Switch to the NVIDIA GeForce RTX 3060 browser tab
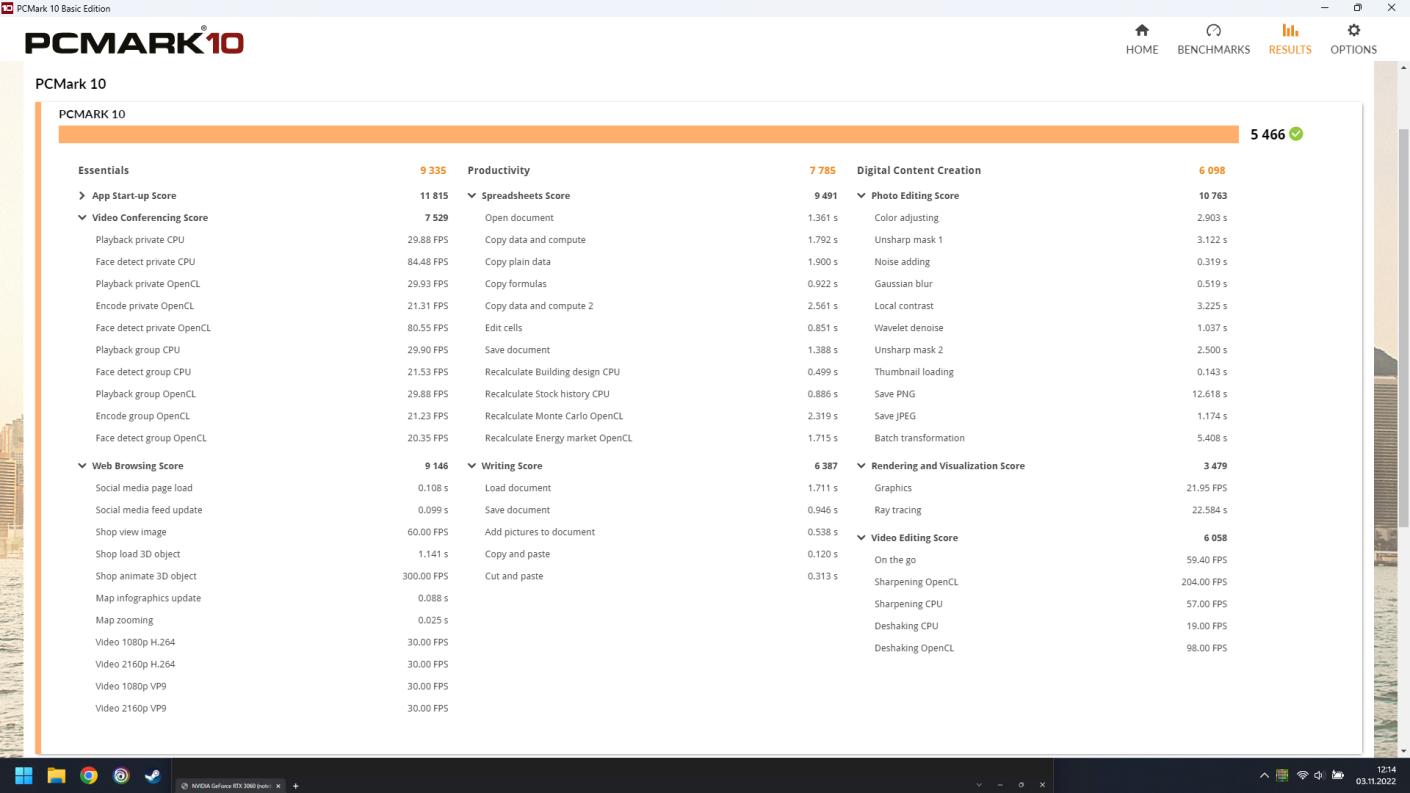 229,786
